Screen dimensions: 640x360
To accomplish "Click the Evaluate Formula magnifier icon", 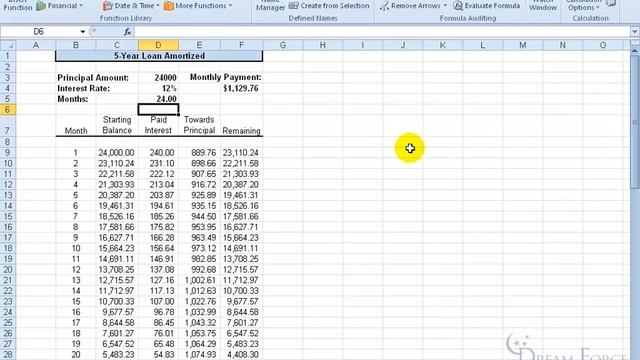I will 458,6.
